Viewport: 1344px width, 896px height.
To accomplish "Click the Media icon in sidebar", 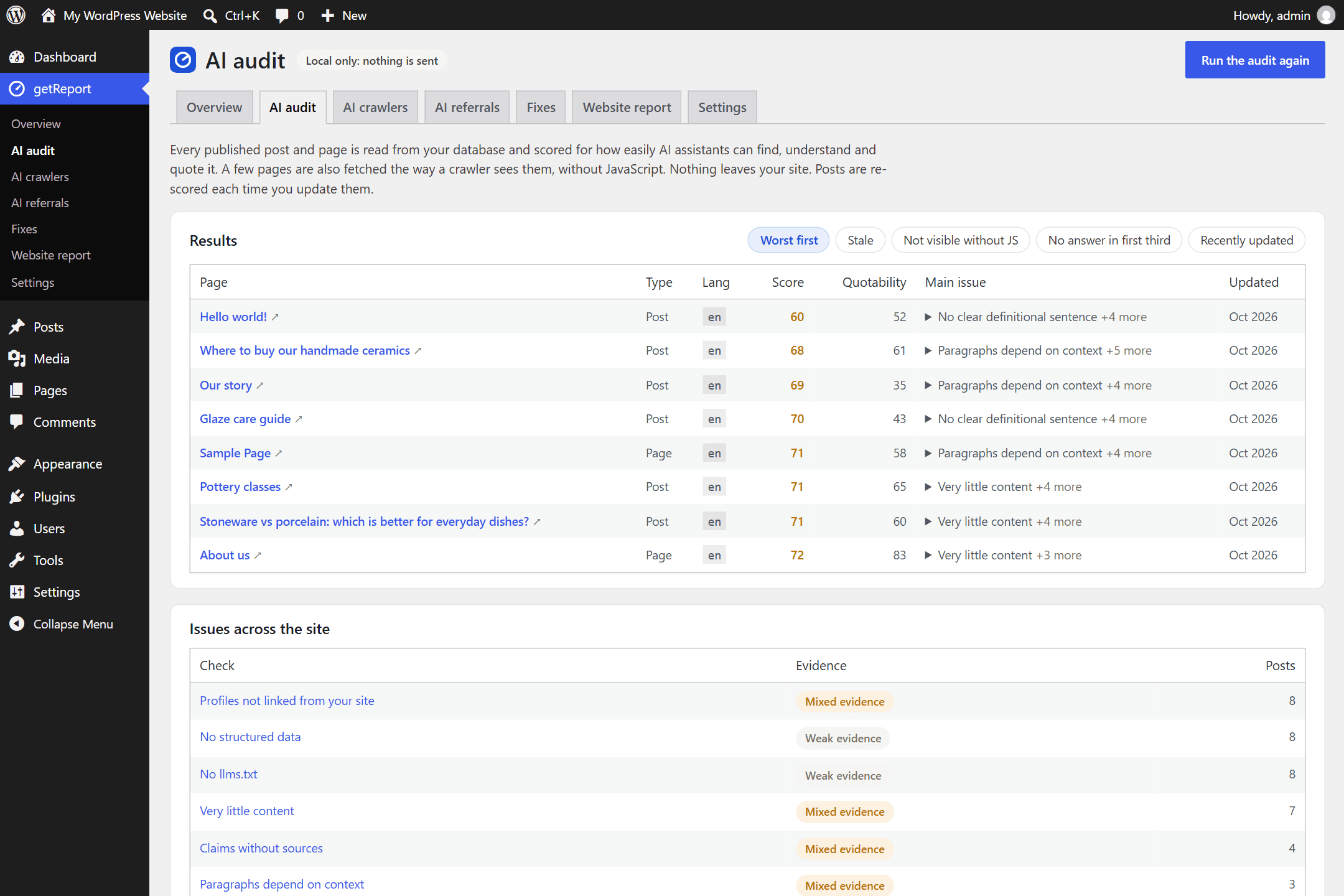I will point(17,358).
